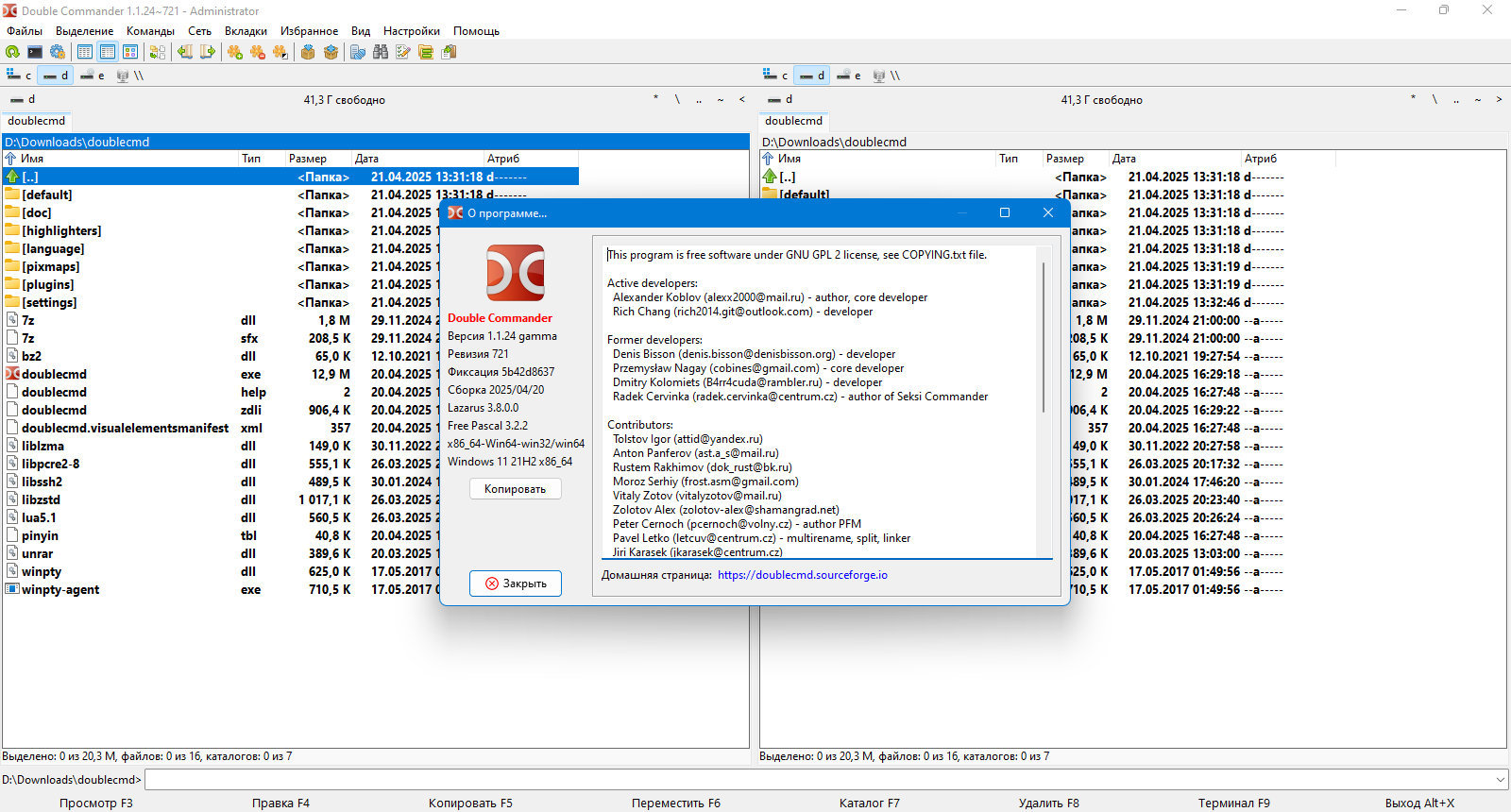Screen dimensions: 1511x812
Task: Expand the command line history dropdown
Action: (x=1501, y=780)
